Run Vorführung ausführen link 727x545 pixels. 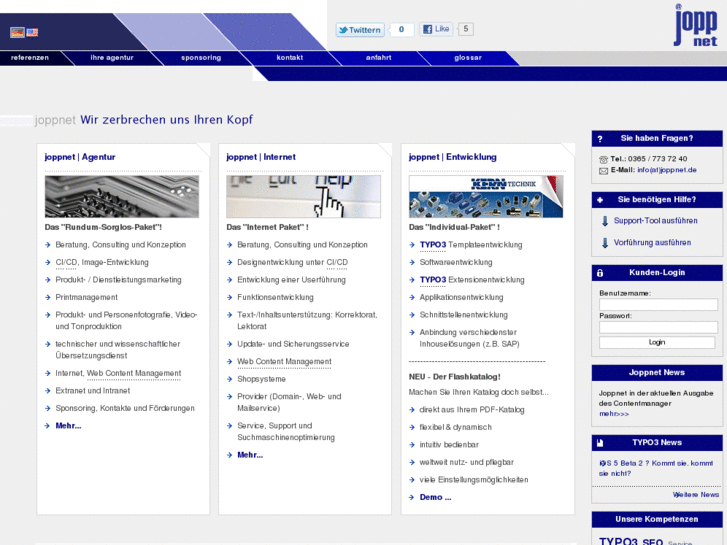tap(652, 243)
